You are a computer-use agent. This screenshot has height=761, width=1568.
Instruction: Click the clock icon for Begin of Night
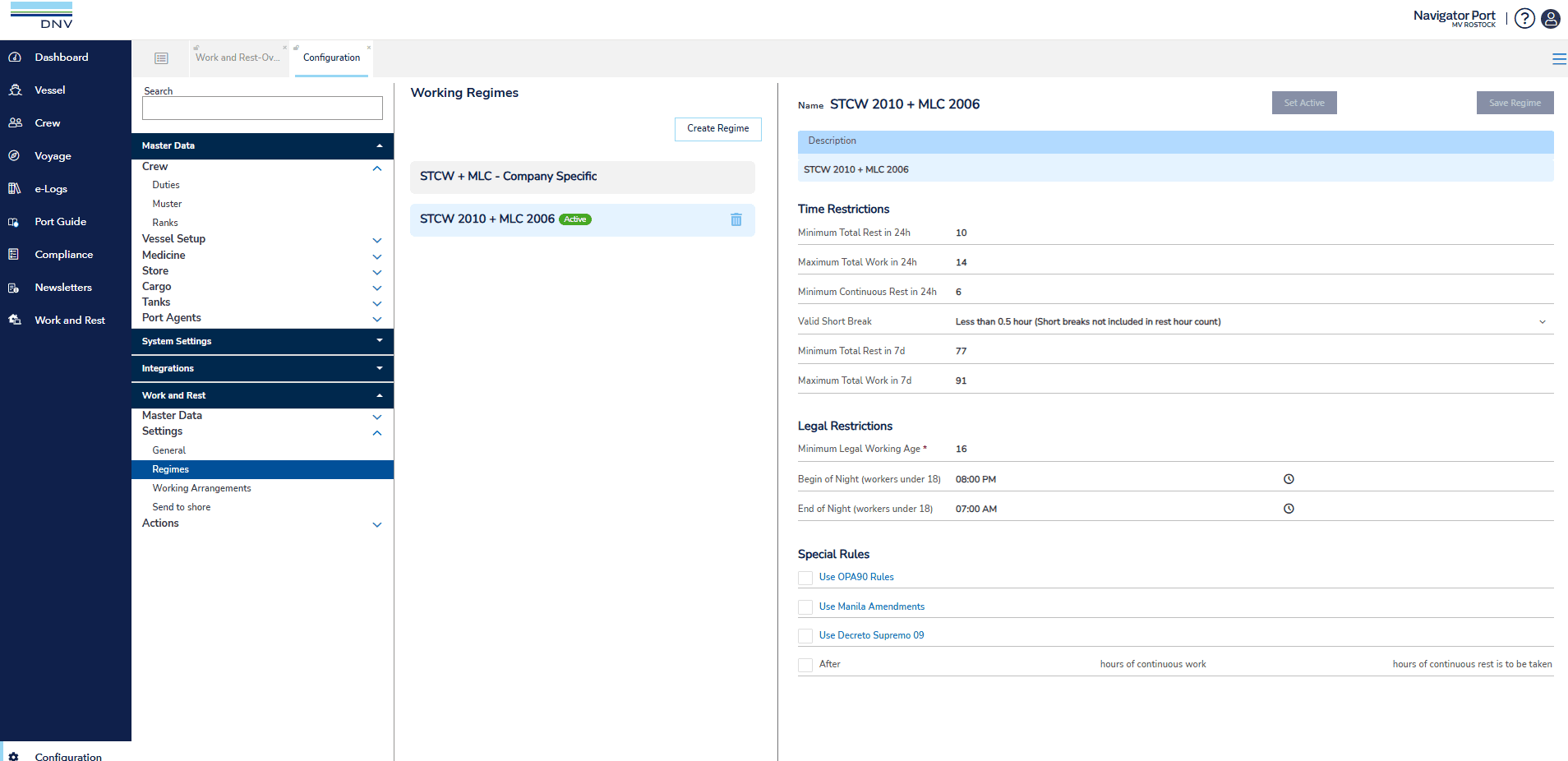click(x=1289, y=479)
